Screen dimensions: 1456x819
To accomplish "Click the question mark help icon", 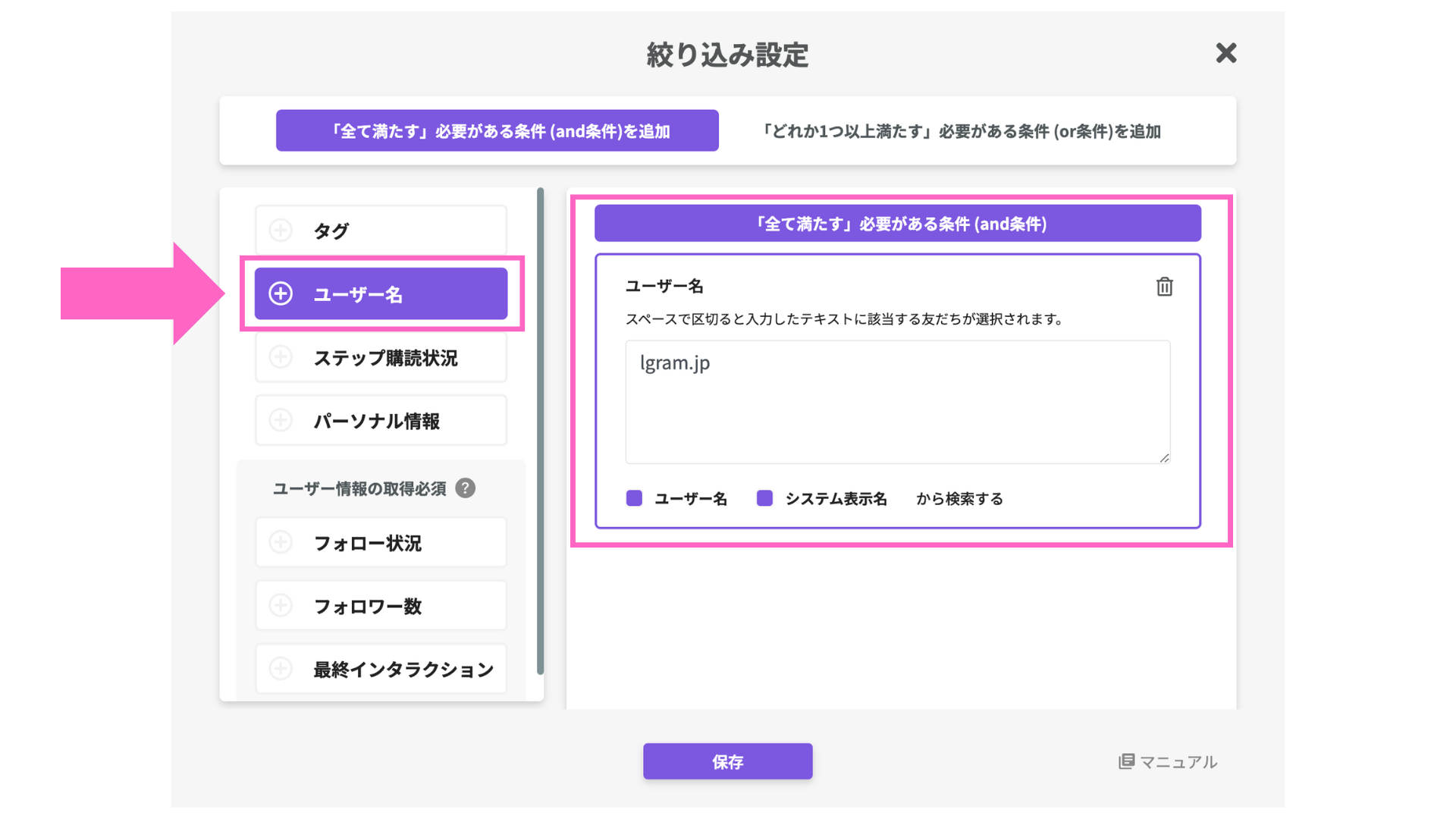I will click(465, 488).
